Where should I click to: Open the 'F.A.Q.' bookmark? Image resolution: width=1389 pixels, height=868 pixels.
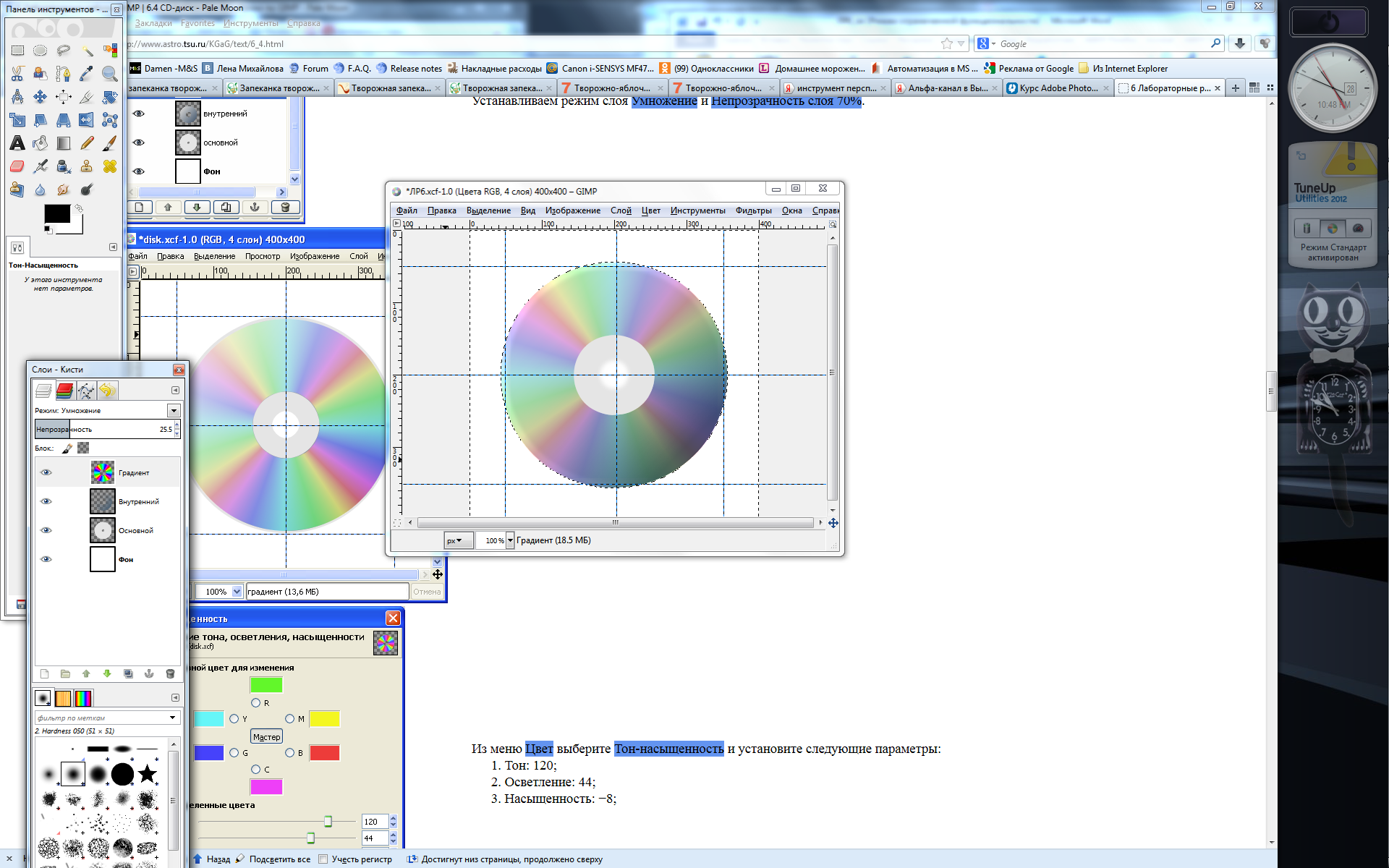pos(352,69)
